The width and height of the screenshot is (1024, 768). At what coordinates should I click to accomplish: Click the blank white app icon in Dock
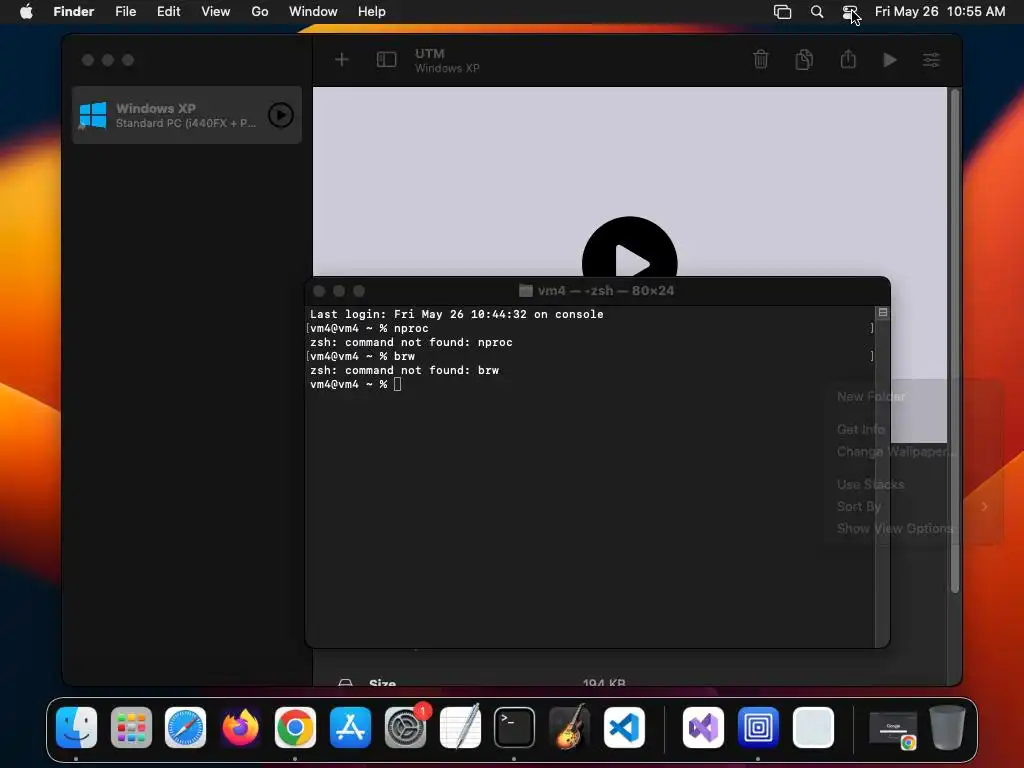coord(813,727)
